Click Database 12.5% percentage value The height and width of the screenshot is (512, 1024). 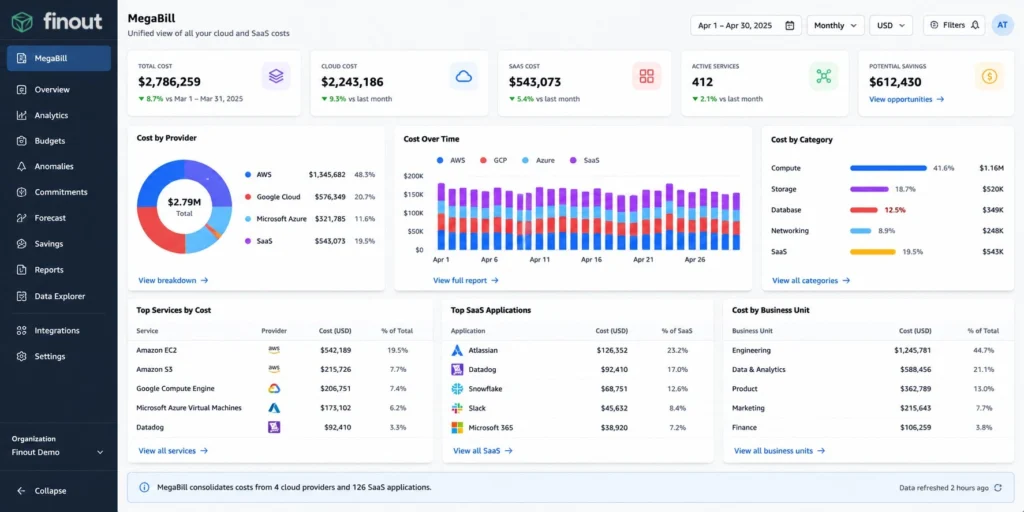[x=895, y=210]
